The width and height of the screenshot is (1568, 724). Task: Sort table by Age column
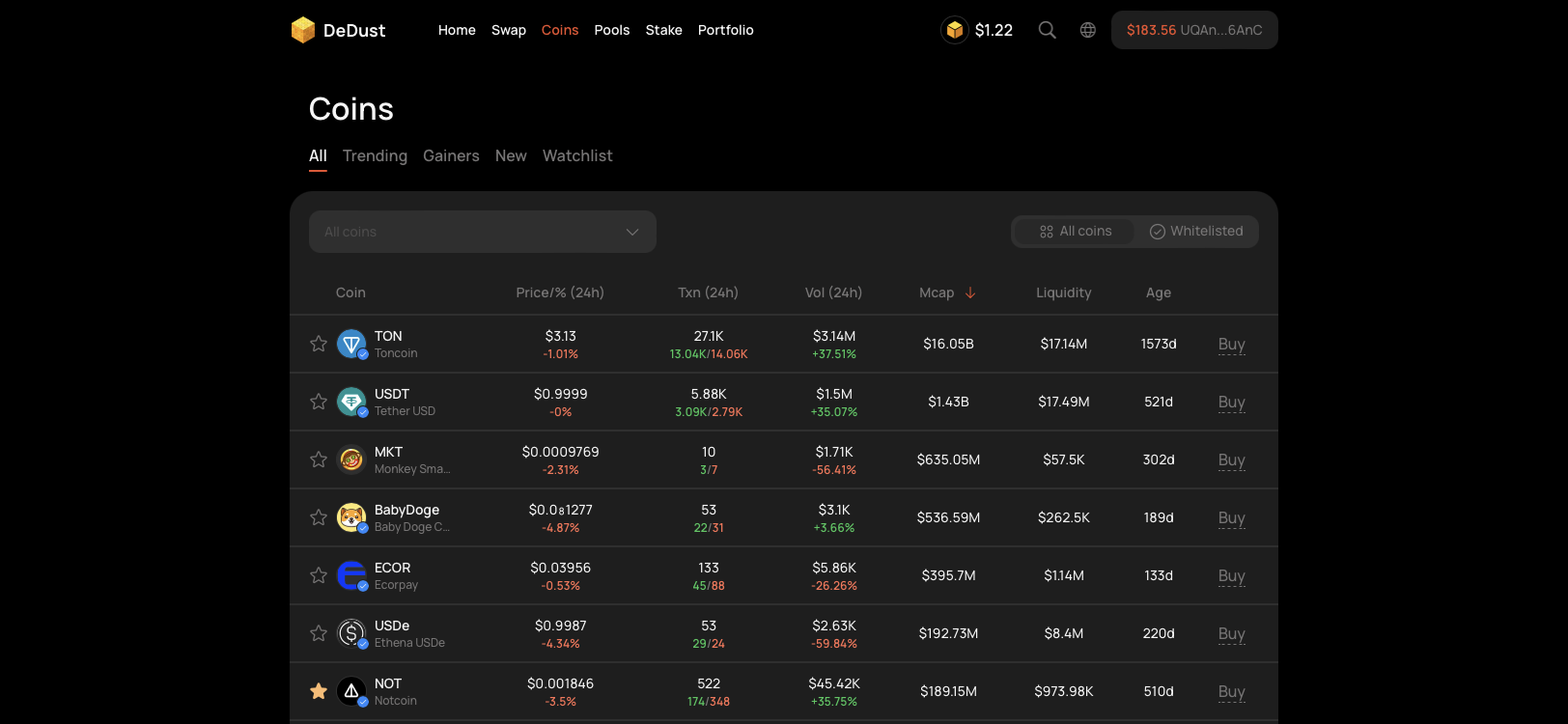[x=1159, y=292]
